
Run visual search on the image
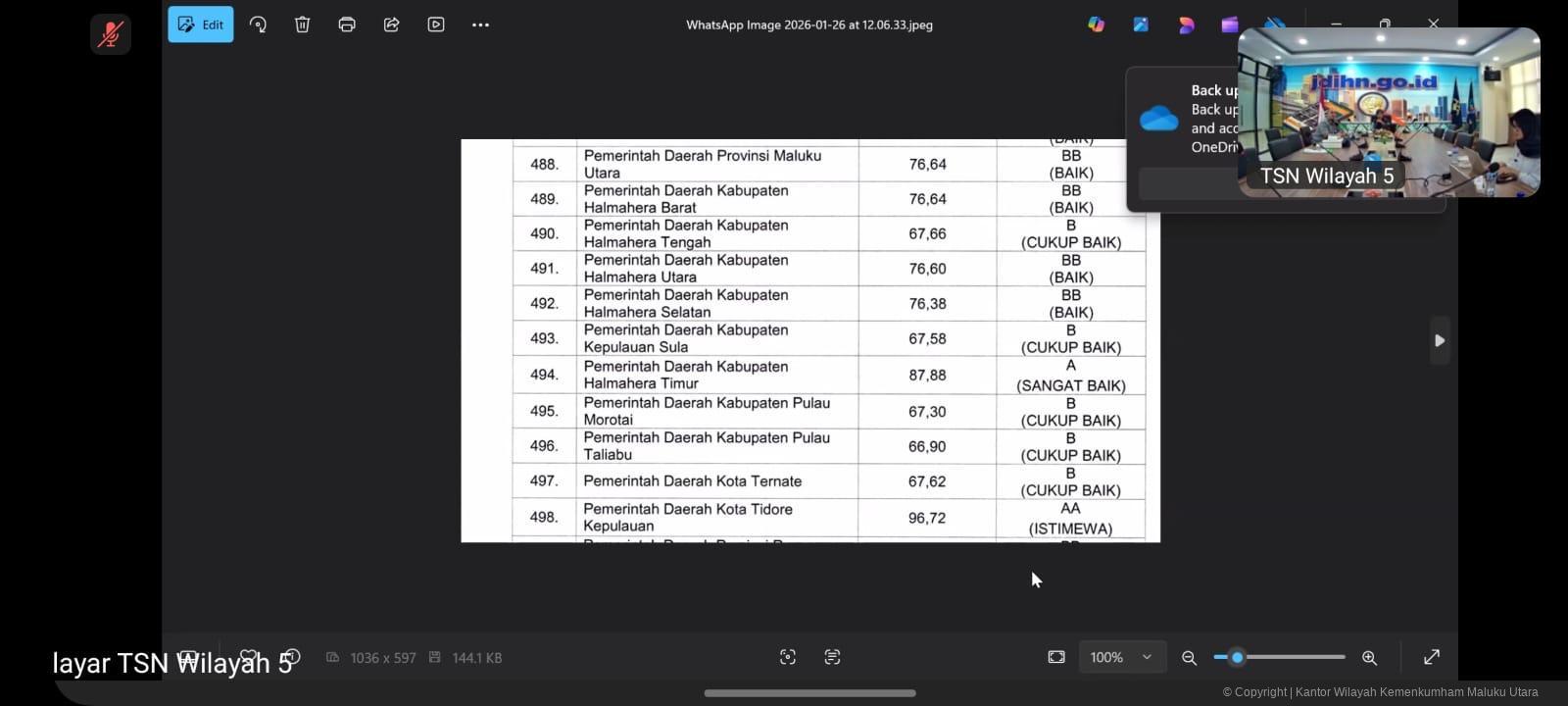788,657
